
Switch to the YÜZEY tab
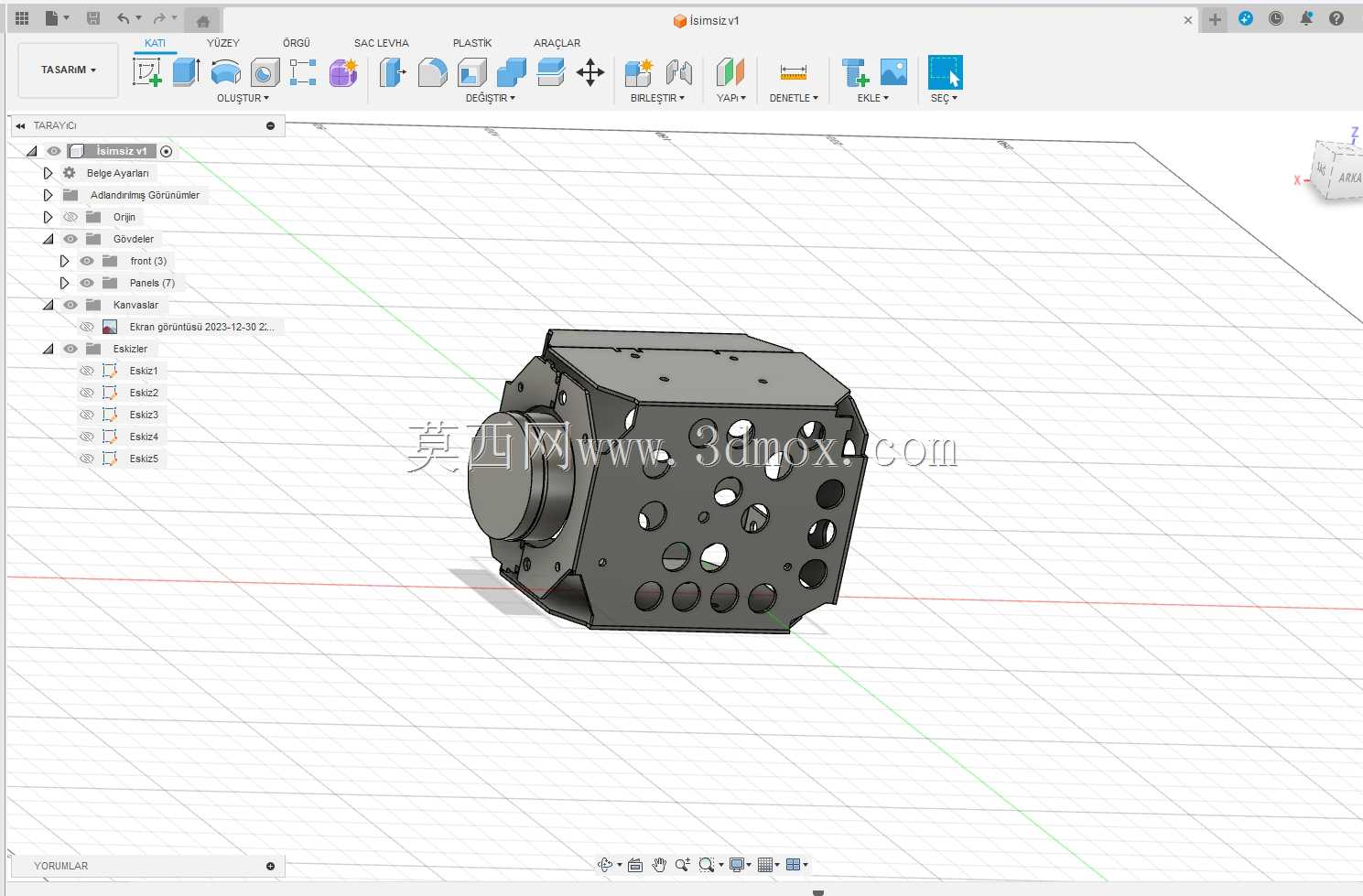(x=222, y=43)
